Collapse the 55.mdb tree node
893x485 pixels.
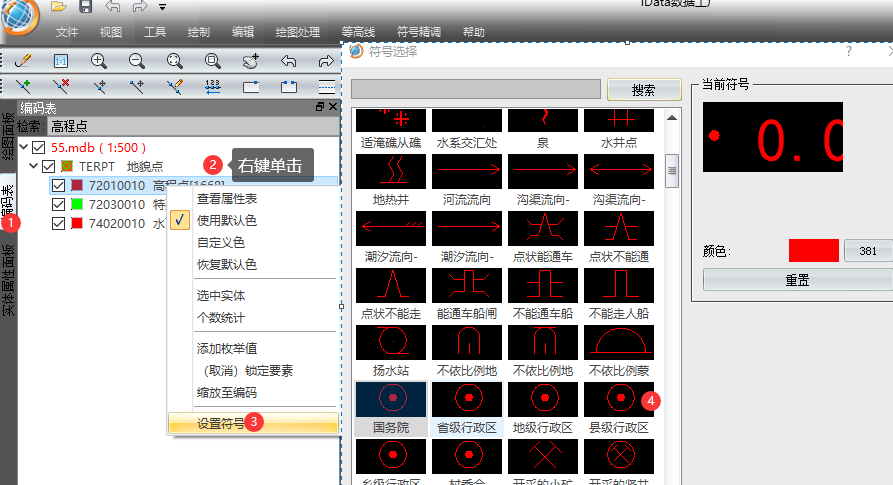coord(23,147)
